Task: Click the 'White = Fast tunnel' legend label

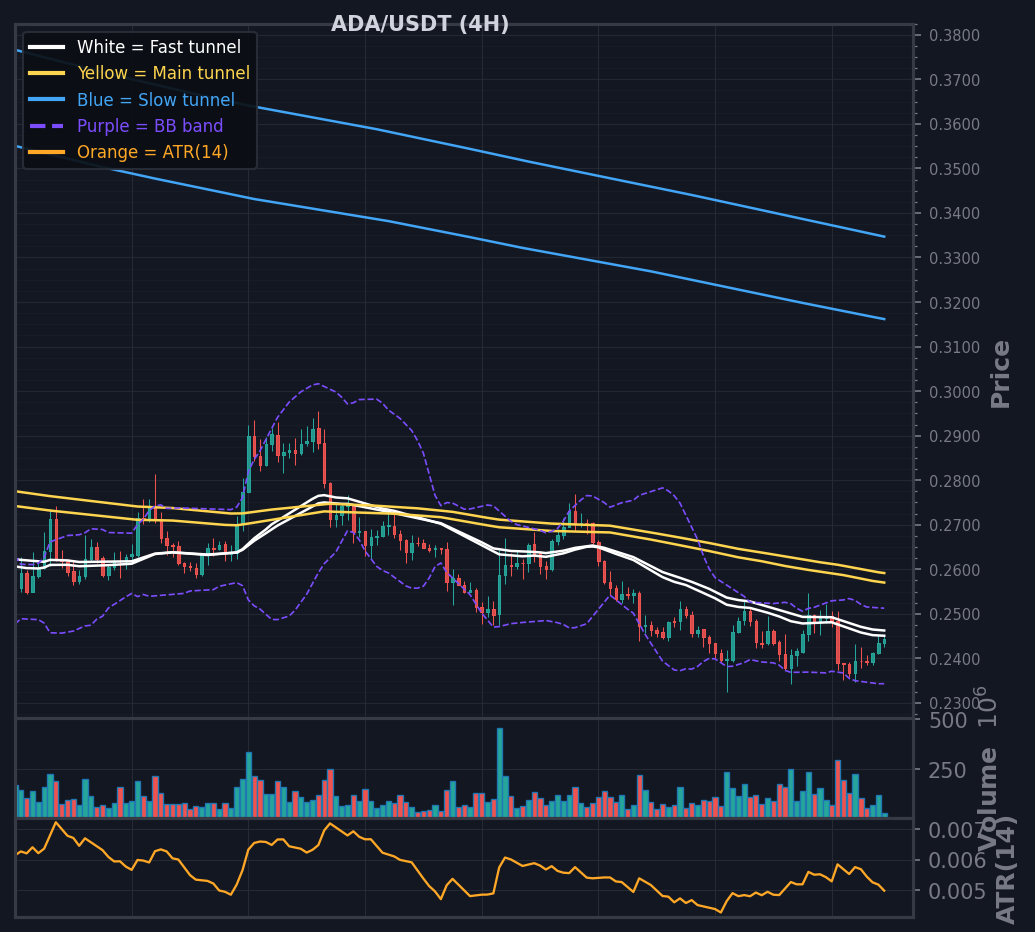Action: [159, 47]
